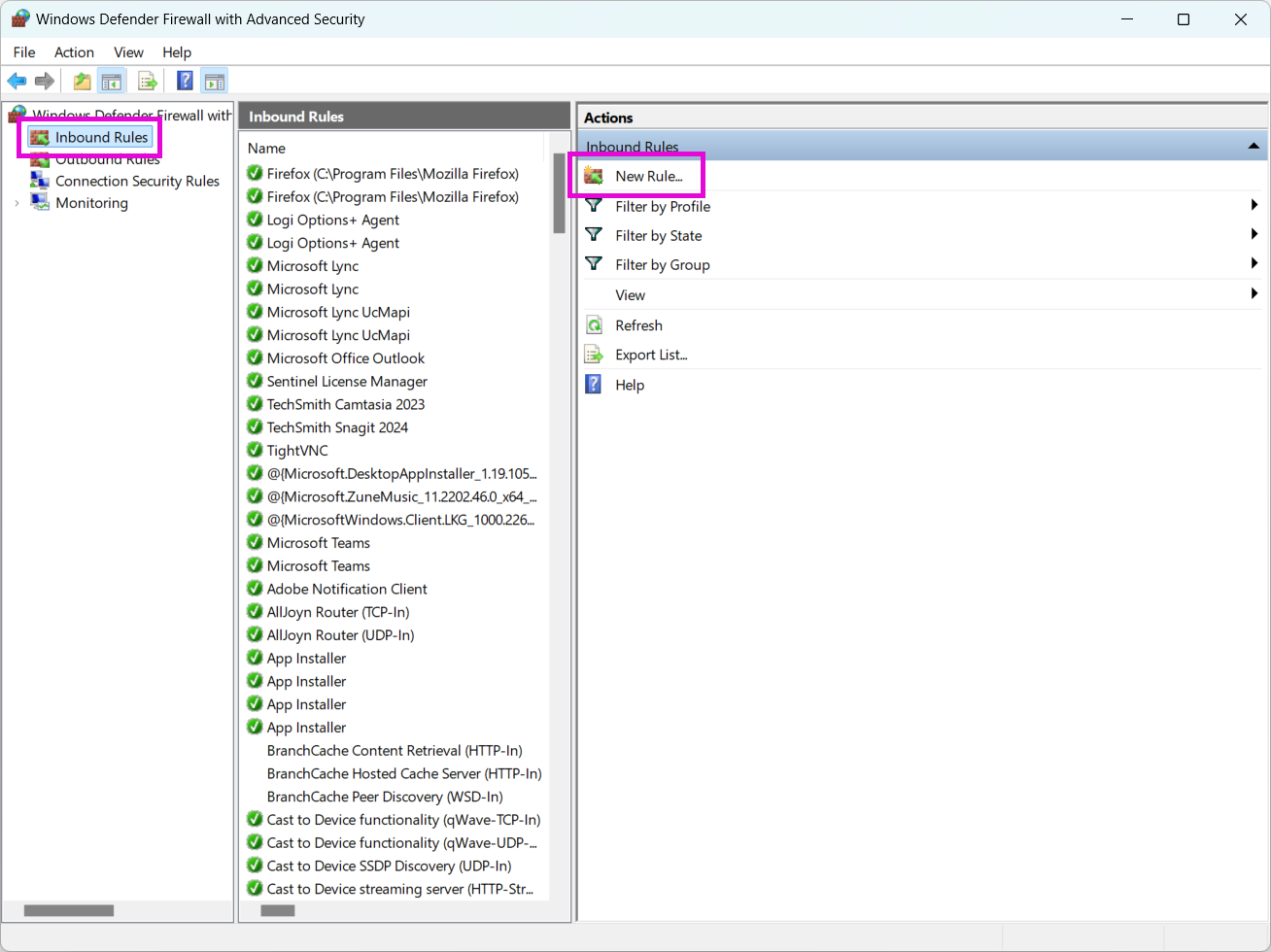Toggle the Show/Hide Action Pane toolbar icon

[x=215, y=81]
